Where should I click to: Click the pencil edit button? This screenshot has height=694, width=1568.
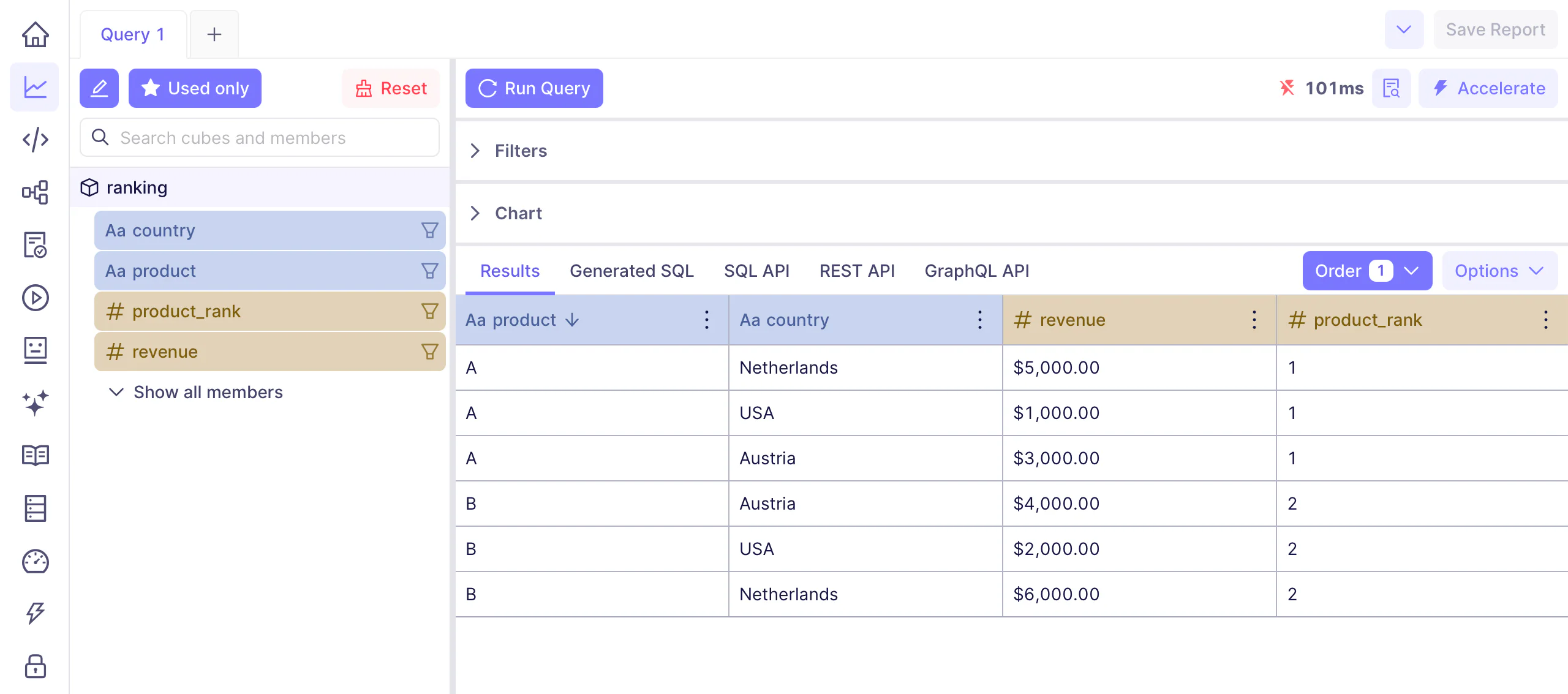(99, 88)
